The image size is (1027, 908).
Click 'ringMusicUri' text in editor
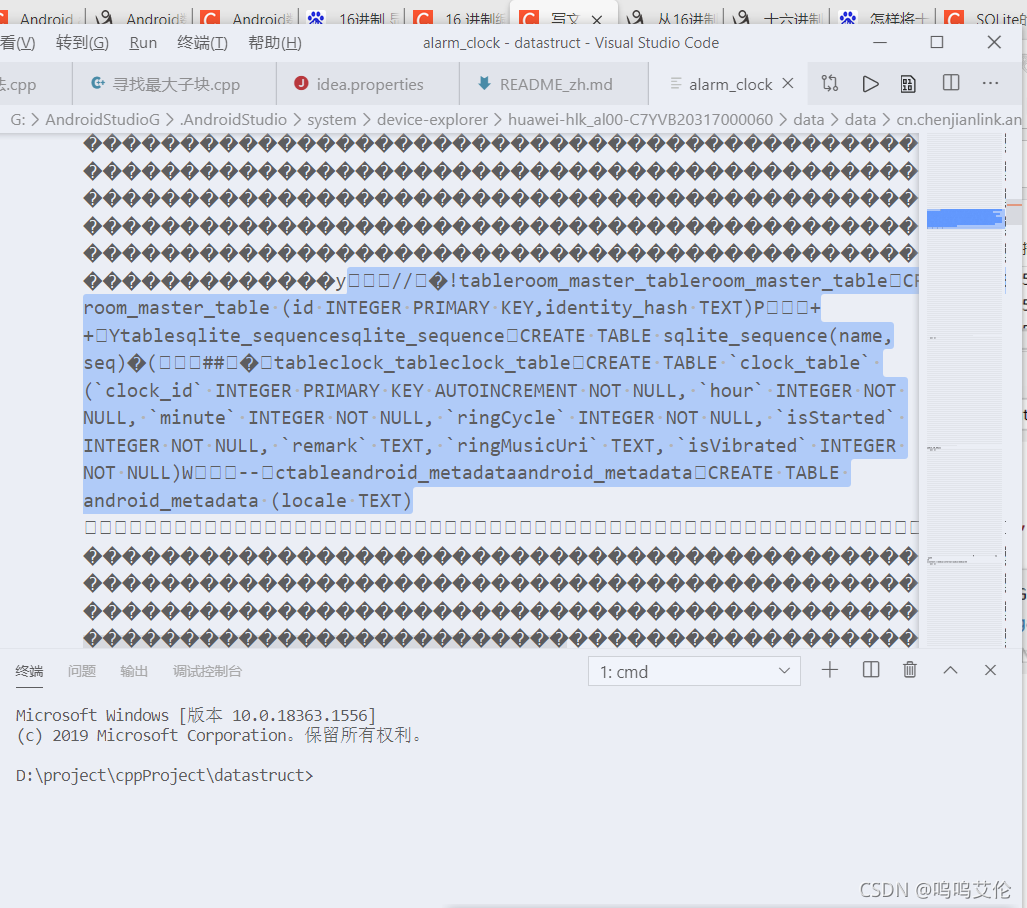coord(521,445)
